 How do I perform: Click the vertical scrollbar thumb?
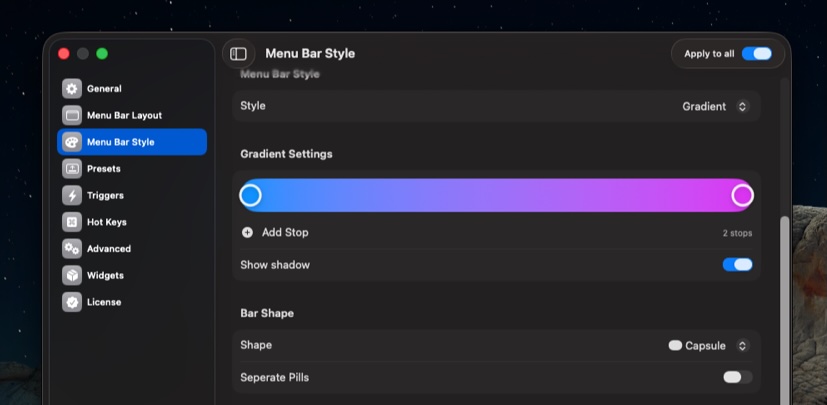(x=784, y=311)
